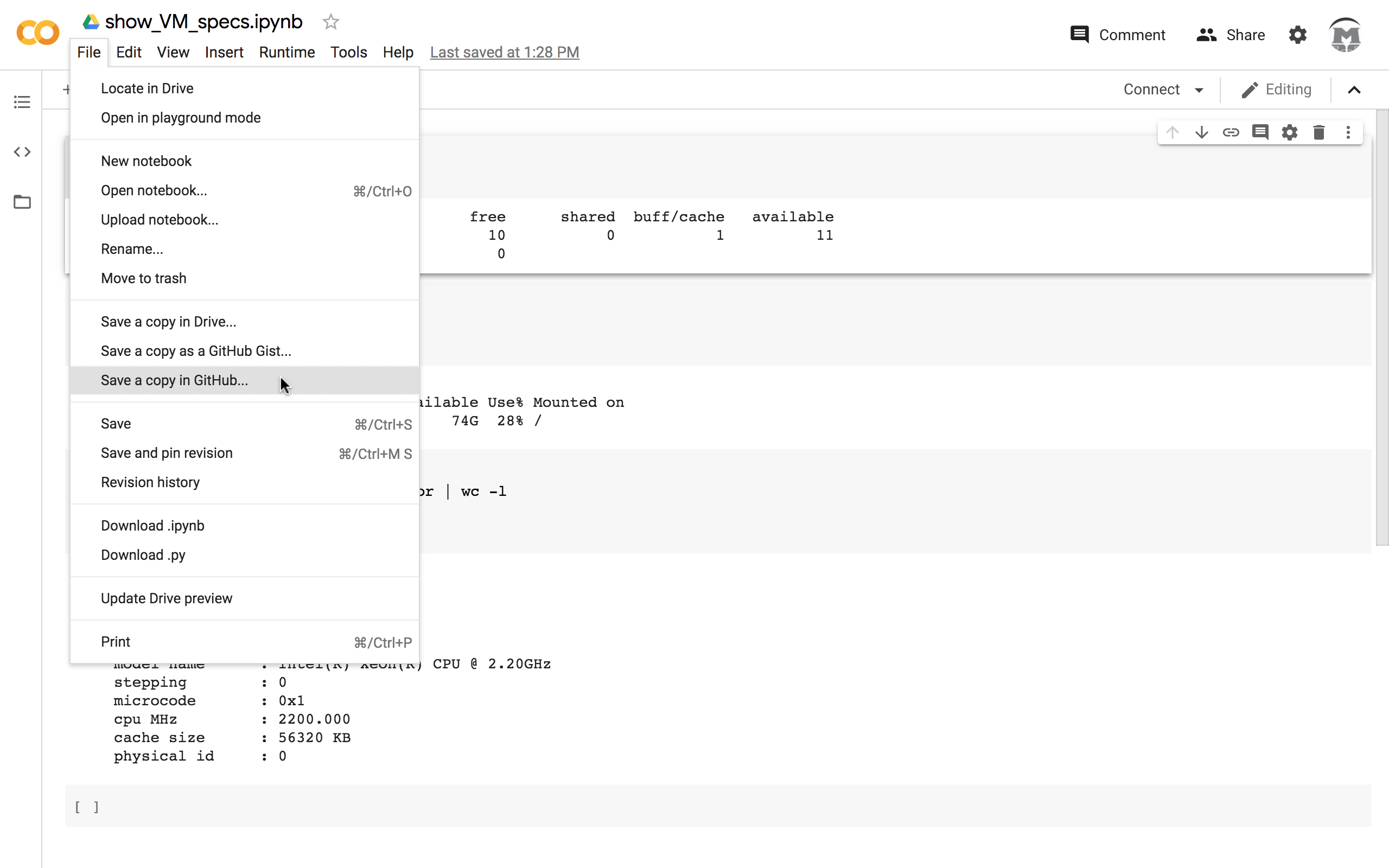Screen dimensions: 1389x868
Task: Open the cell's three-dot more options
Action: pyautogui.click(x=1348, y=132)
